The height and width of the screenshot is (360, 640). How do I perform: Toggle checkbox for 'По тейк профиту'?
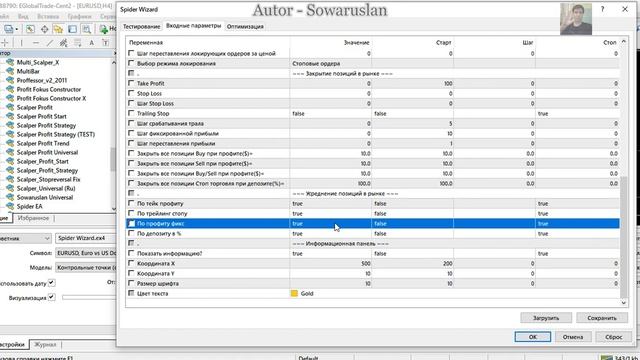pyautogui.click(x=131, y=203)
